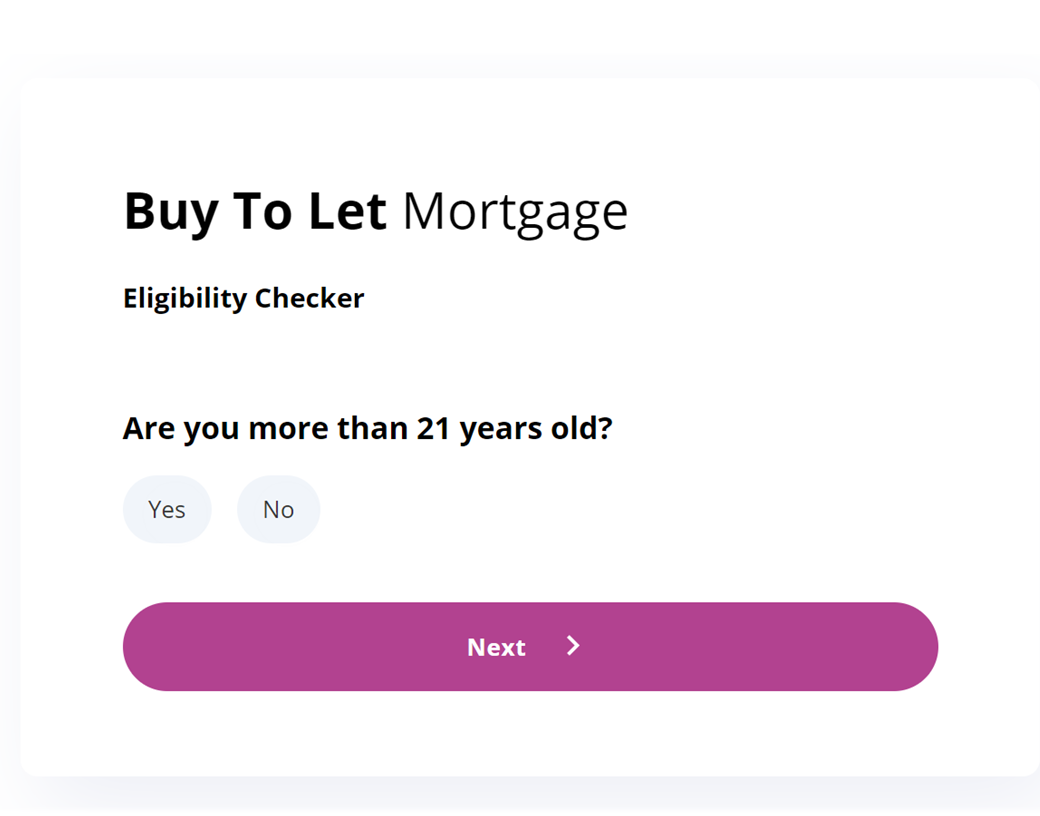Click the number 21 in the question

[x=434, y=429]
